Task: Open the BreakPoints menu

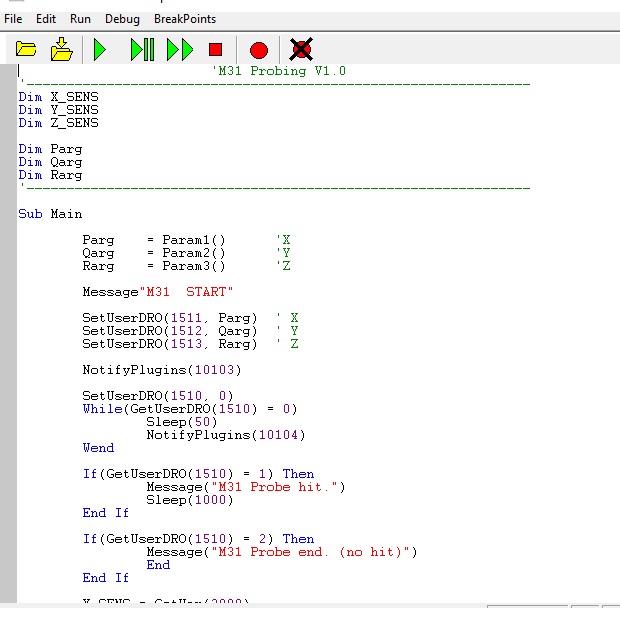Action: pyautogui.click(x=184, y=19)
